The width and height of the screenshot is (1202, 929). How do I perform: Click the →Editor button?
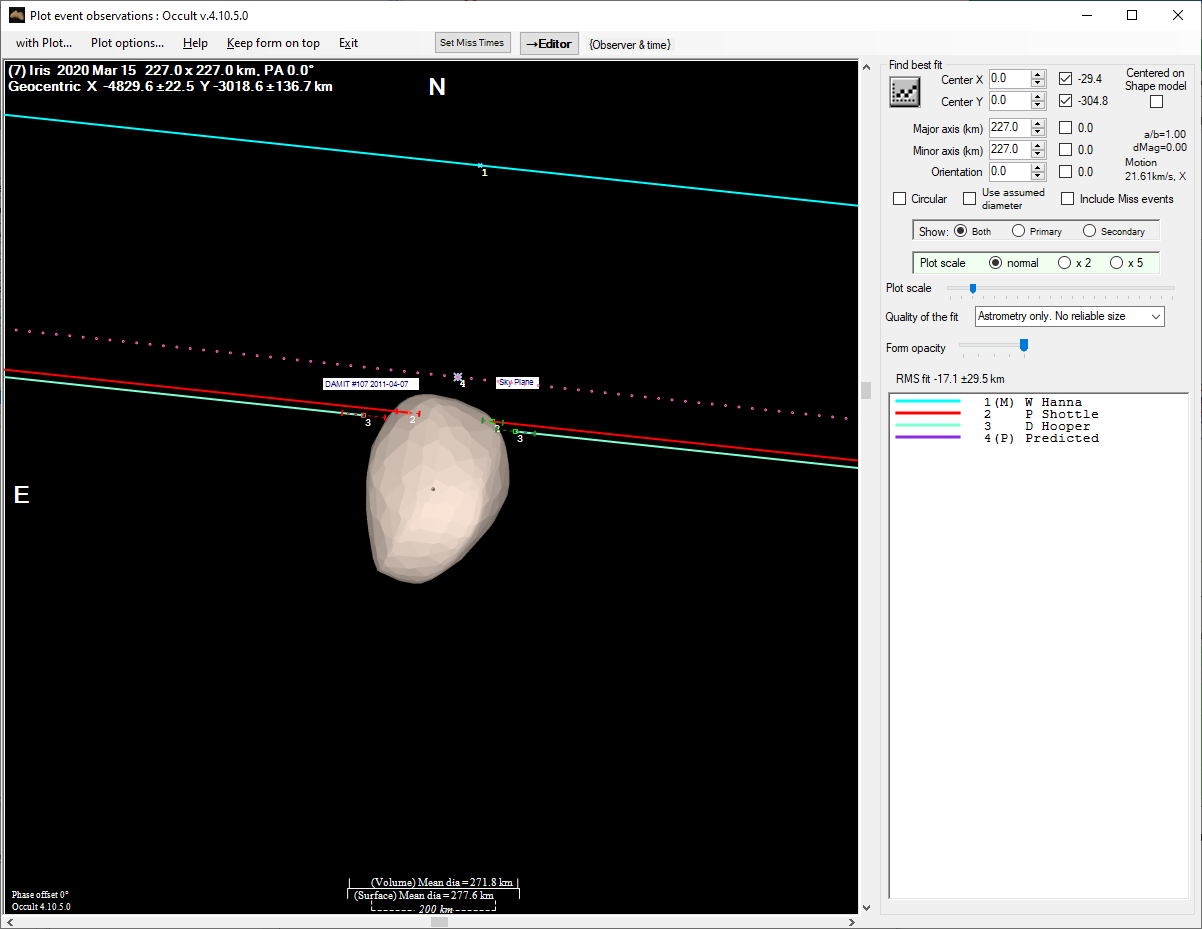[x=549, y=43]
